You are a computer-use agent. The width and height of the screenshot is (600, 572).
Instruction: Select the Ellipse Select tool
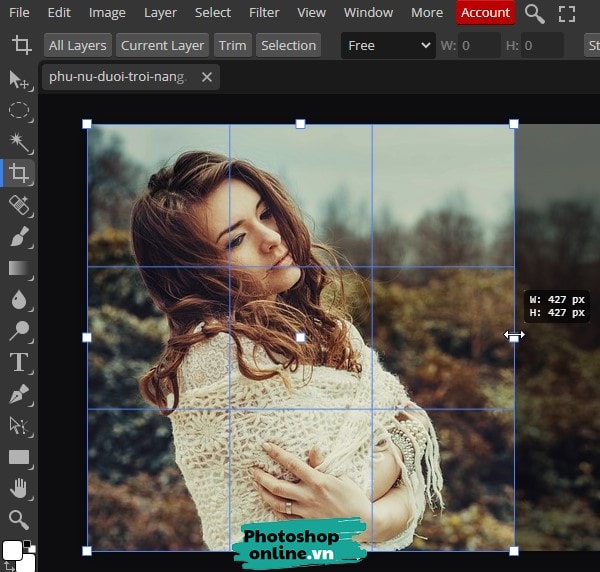(19, 110)
